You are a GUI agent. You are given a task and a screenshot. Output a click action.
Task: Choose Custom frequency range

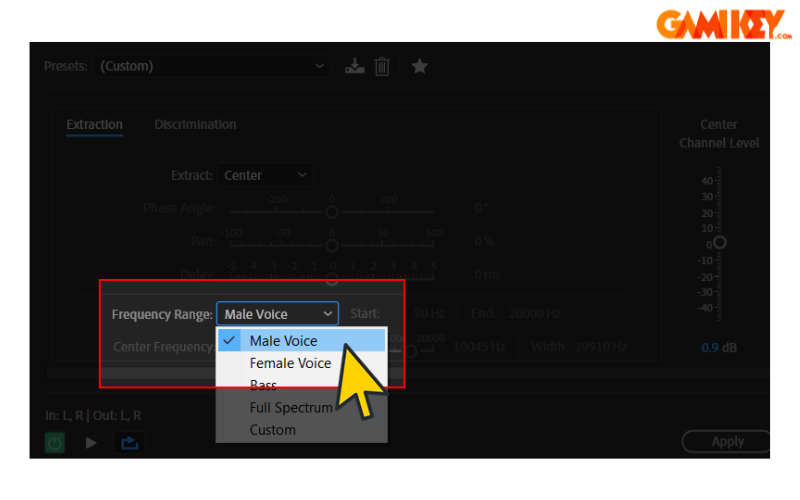click(x=272, y=430)
